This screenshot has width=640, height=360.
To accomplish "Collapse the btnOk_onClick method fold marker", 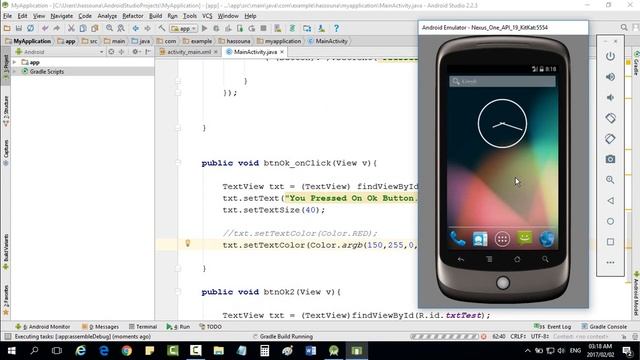I will click(x=178, y=163).
